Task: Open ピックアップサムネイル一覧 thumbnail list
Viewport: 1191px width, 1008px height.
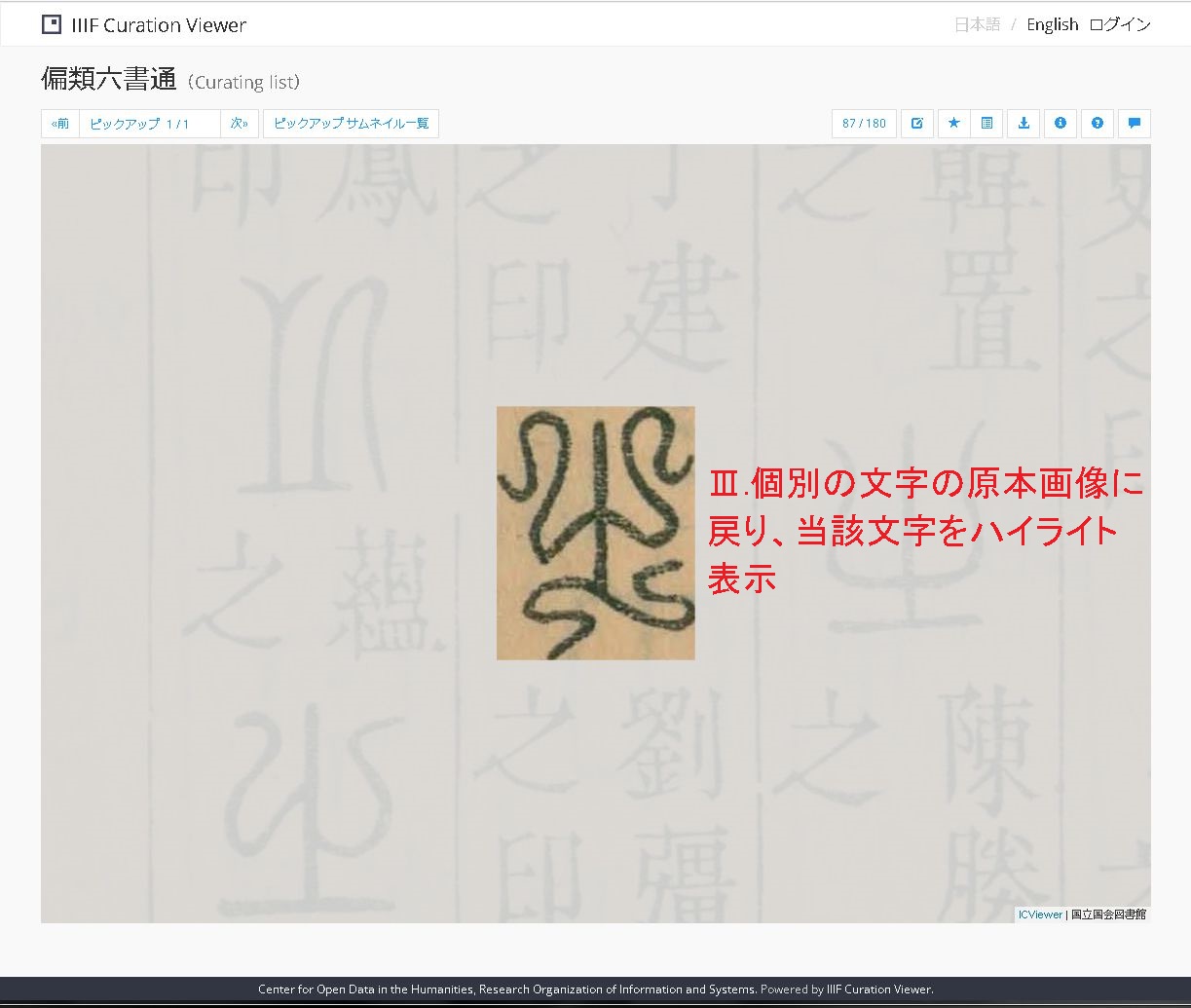Action: click(x=351, y=124)
